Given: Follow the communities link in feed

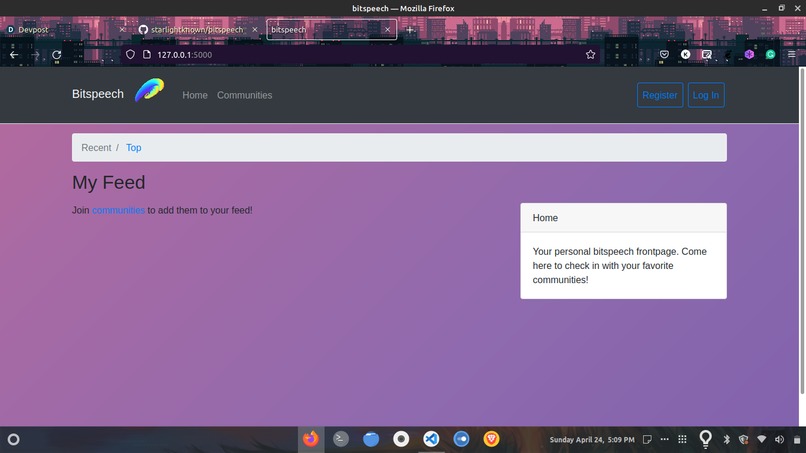Looking at the screenshot, I should coord(118,210).
